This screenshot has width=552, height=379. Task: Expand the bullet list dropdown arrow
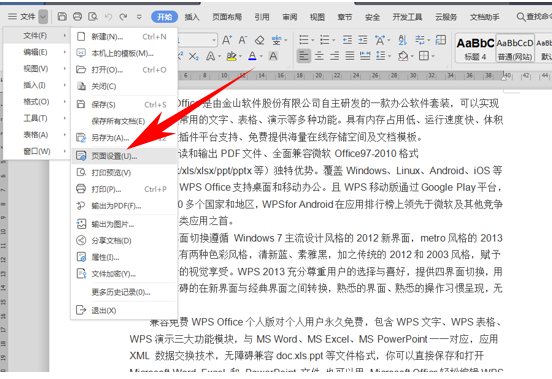[312, 40]
